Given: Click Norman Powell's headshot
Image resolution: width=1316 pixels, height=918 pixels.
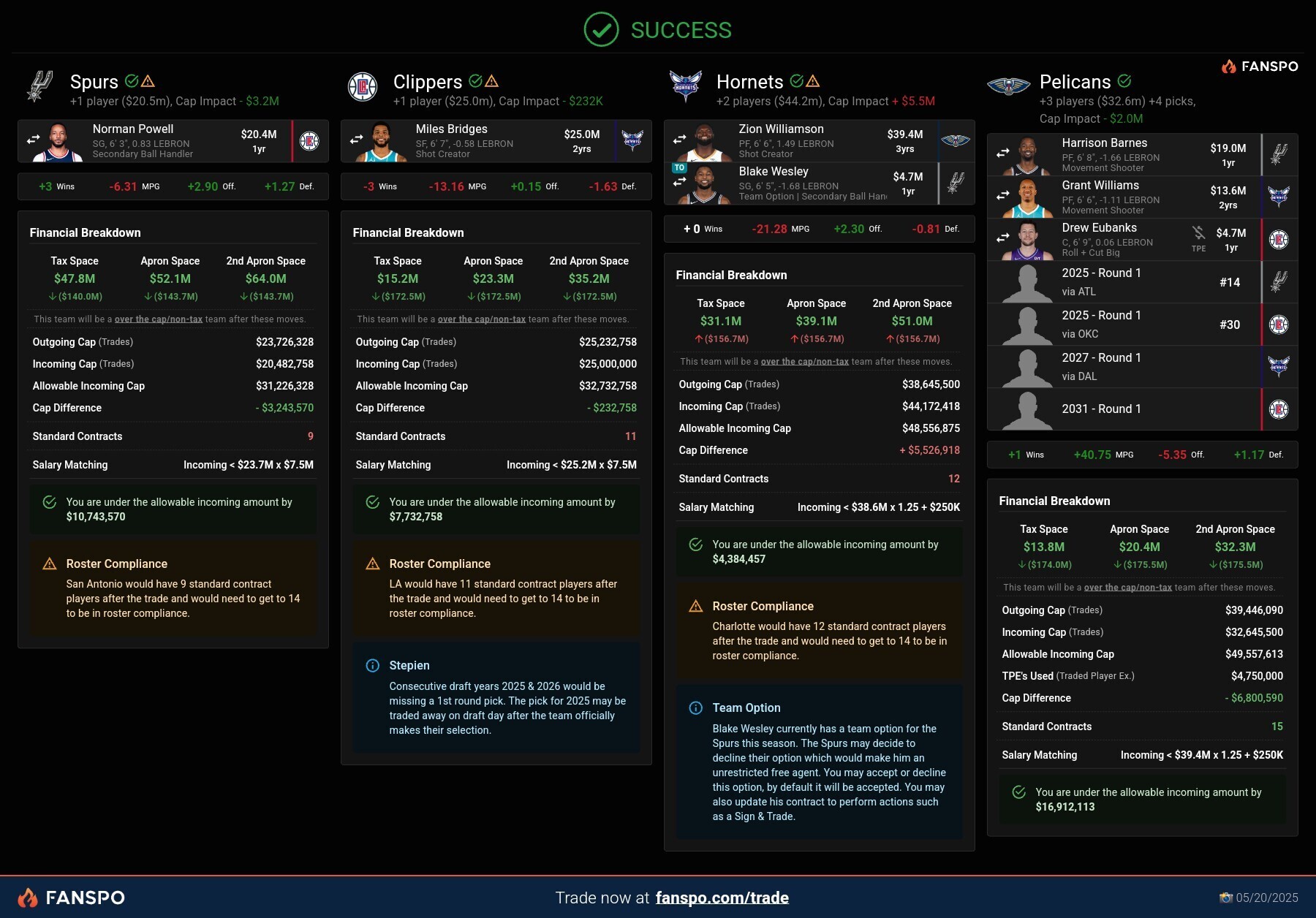Looking at the screenshot, I should click(x=58, y=142).
